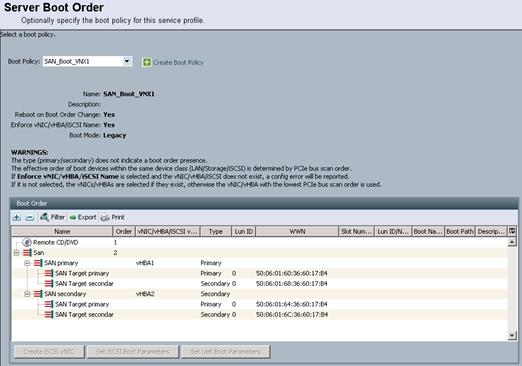The width and height of the screenshot is (522, 366).
Task: Select WWN 50:06:01:64:36:60:17:B4
Action: [x=292, y=304]
